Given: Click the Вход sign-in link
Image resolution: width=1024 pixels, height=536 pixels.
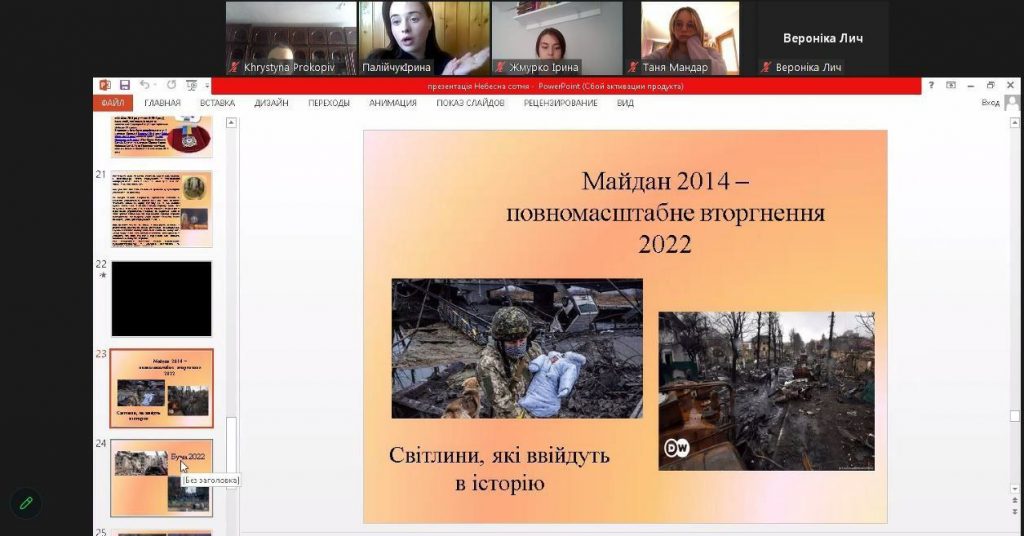Looking at the screenshot, I should coord(990,103).
